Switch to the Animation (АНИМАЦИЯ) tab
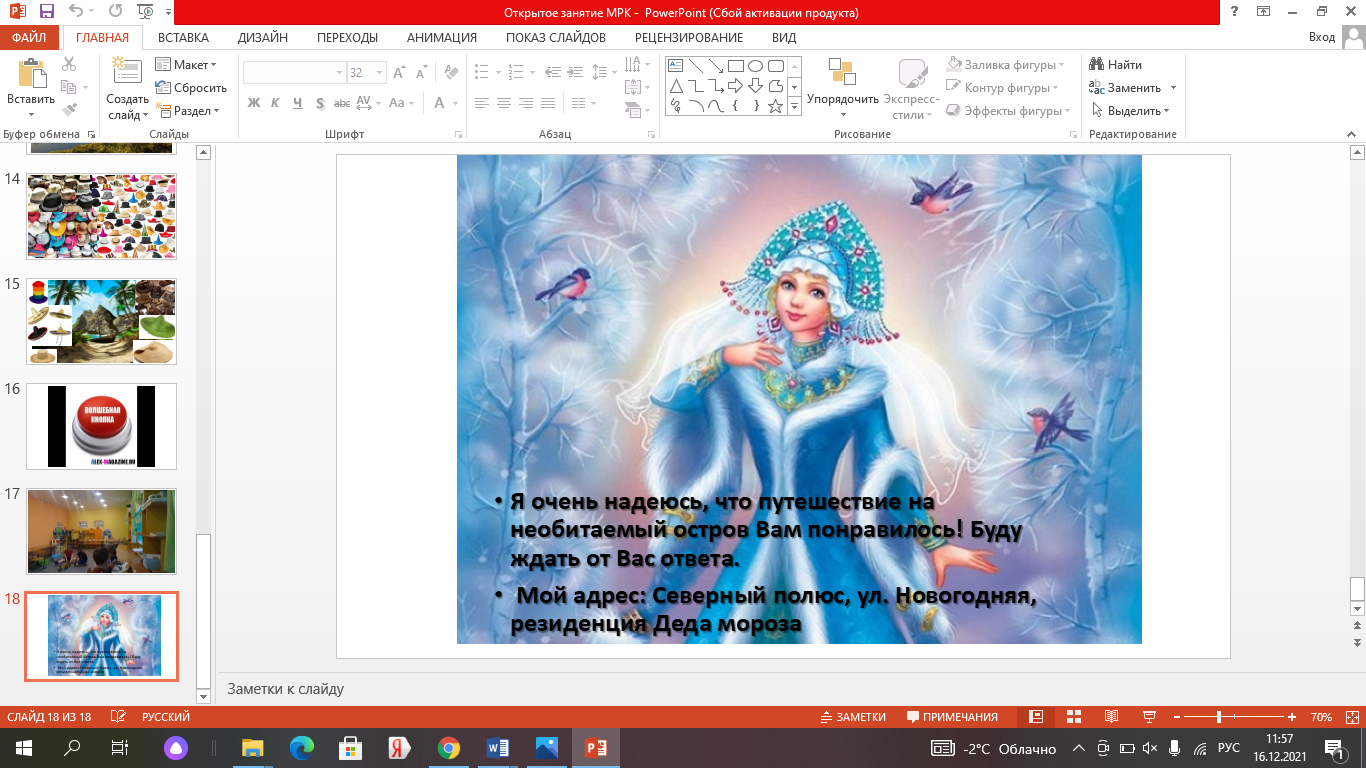This screenshot has height=768, width=1366. pos(441,38)
